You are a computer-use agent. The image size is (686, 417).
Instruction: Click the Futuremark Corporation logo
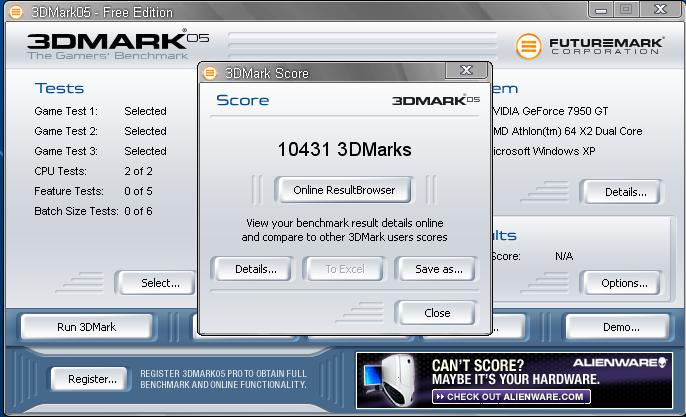(589, 46)
